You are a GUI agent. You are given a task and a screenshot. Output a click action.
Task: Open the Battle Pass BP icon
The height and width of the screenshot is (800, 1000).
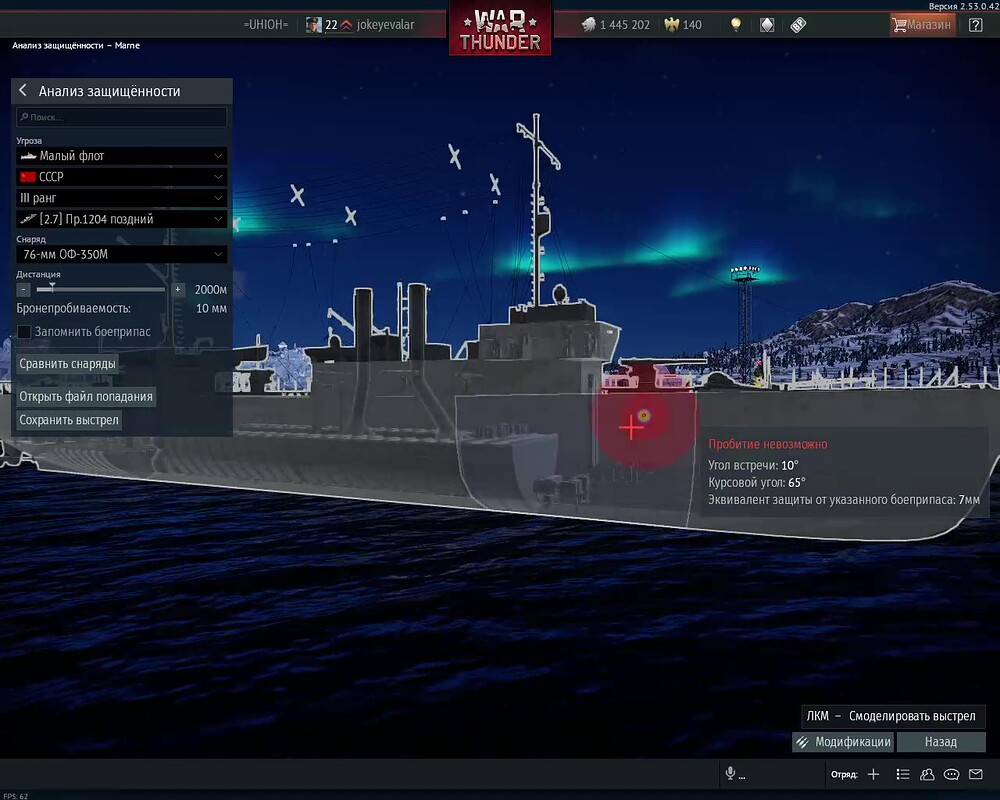(800, 23)
